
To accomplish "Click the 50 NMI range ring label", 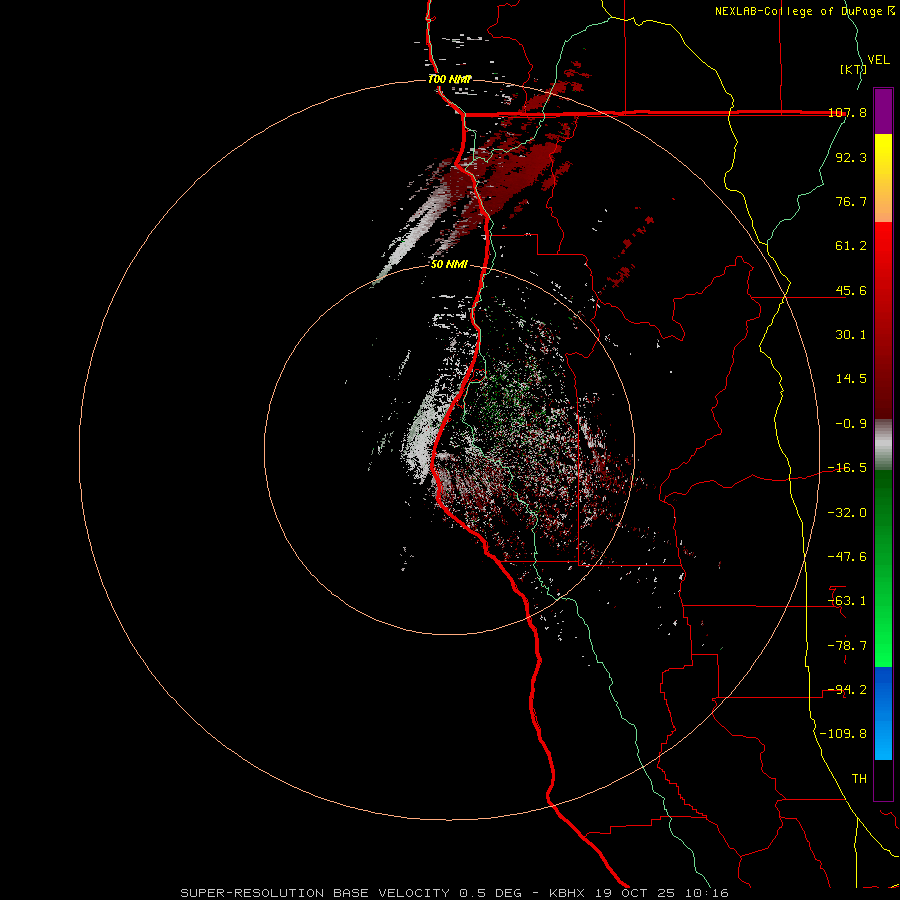I will click(449, 265).
